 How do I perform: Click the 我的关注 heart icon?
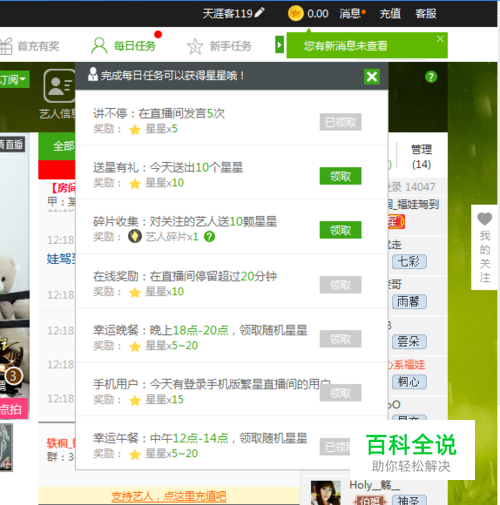[484, 219]
